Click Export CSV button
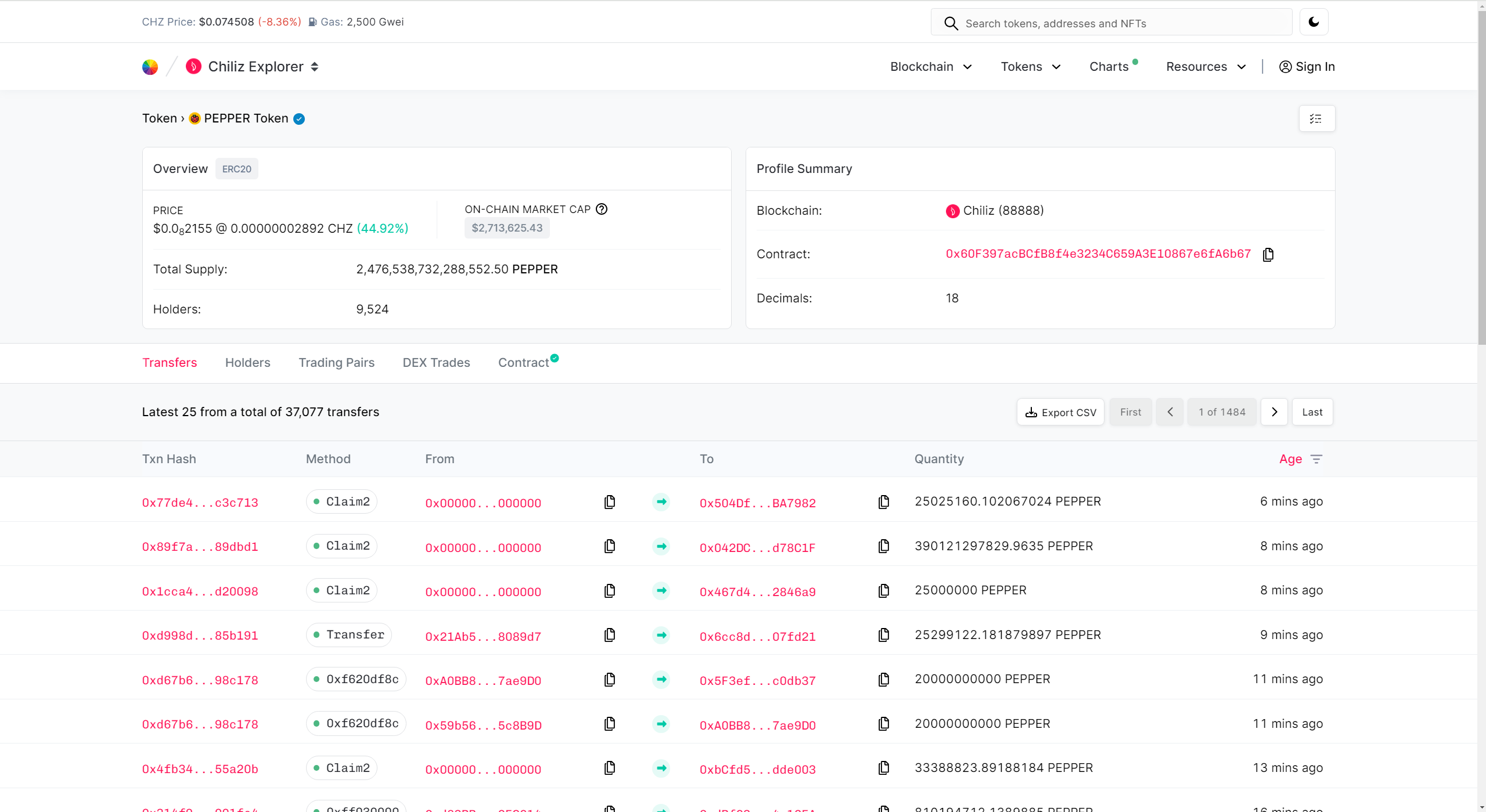Image resolution: width=1486 pixels, height=812 pixels. click(x=1060, y=412)
